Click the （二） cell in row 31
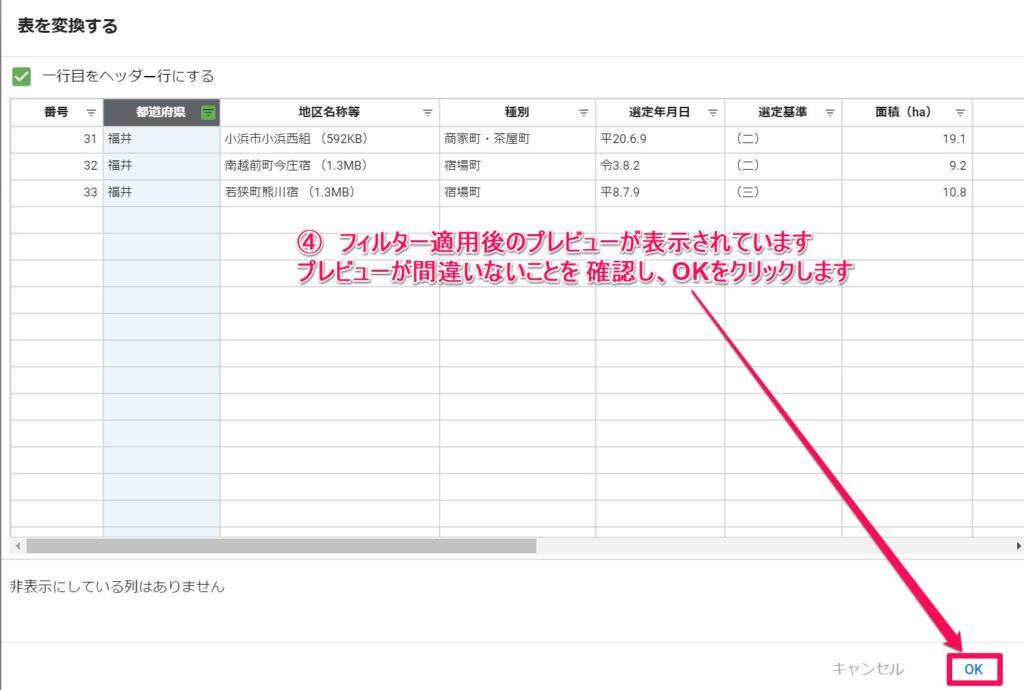 point(783,139)
